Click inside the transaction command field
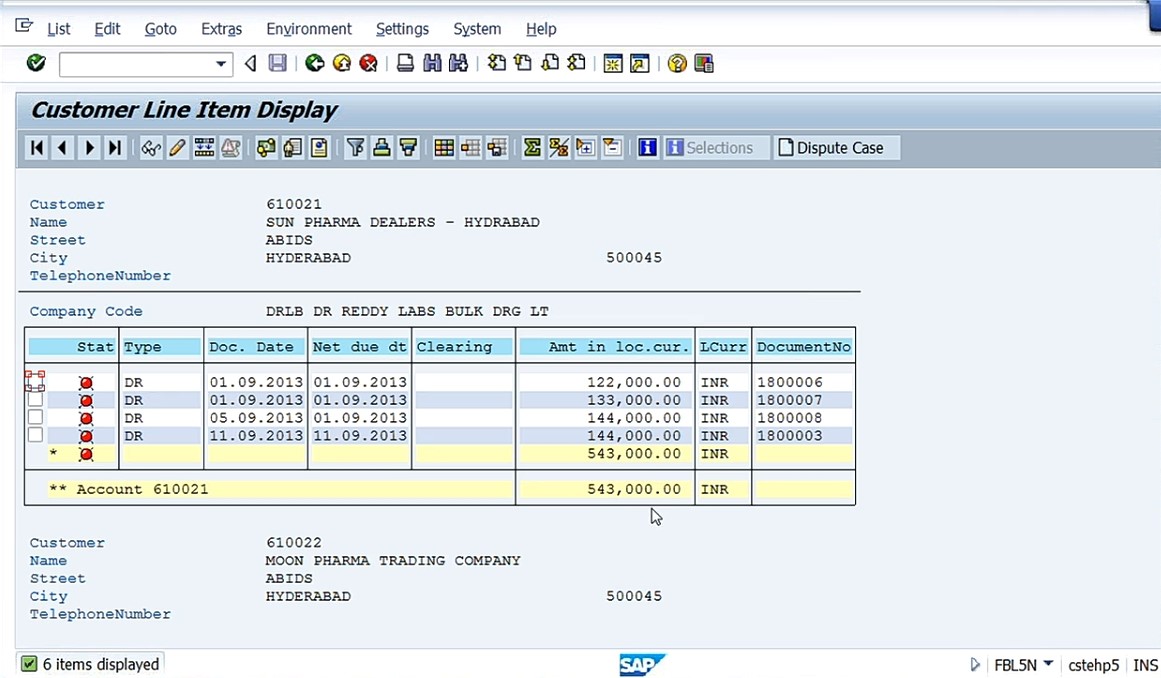Image resolution: width=1161 pixels, height=678 pixels. point(138,64)
